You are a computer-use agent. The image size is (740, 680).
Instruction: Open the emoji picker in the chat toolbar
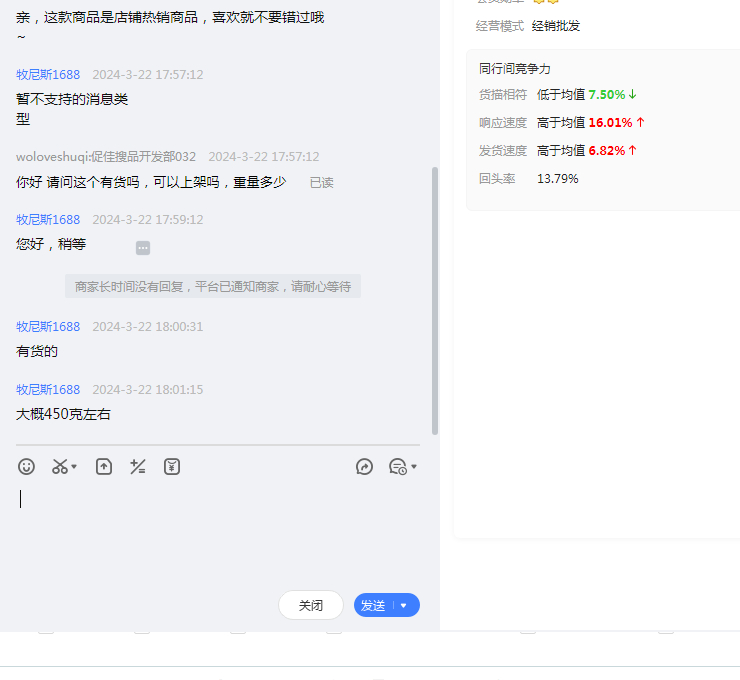[x=27, y=467]
